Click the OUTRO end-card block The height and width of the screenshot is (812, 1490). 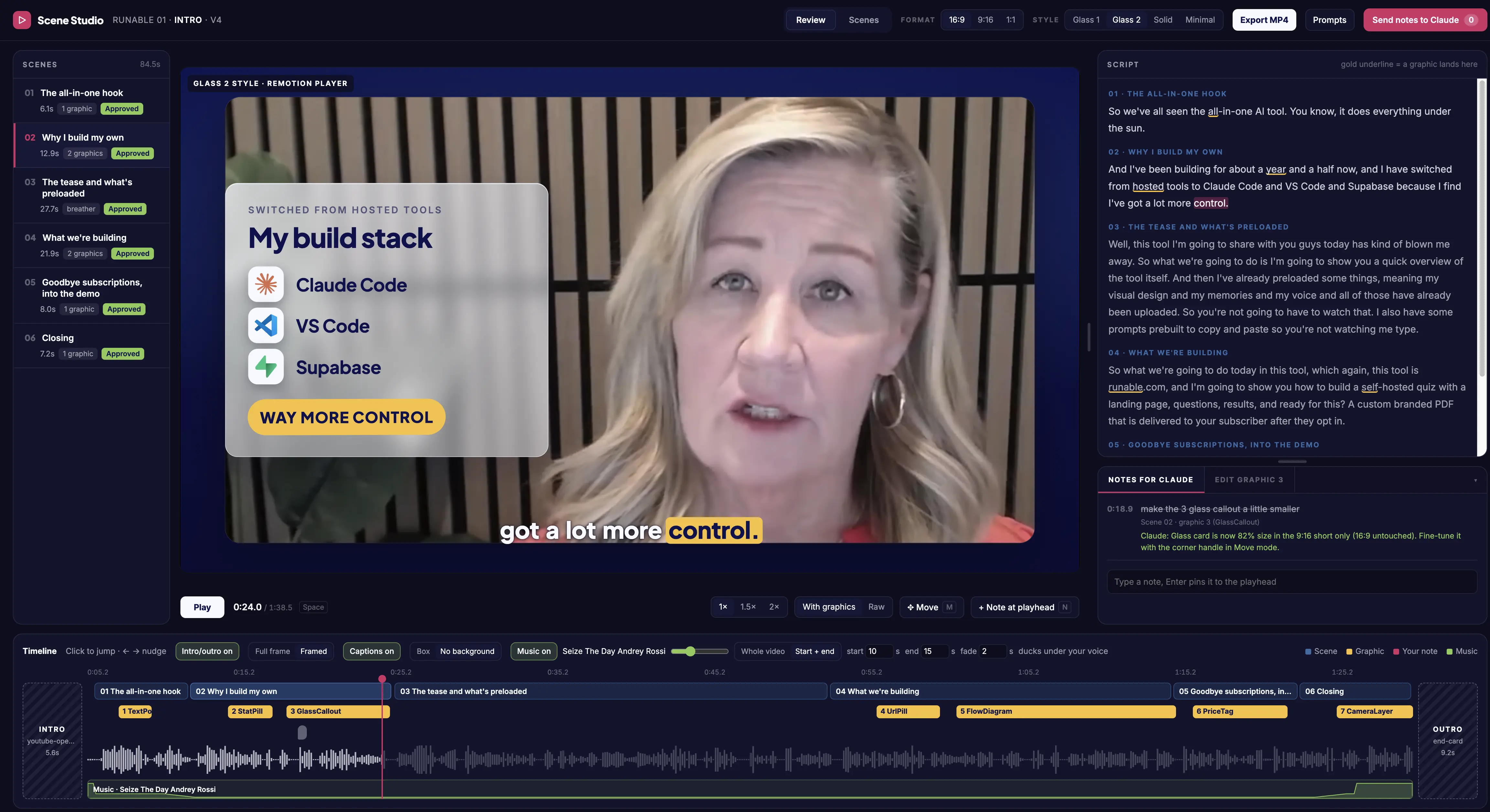(1447, 740)
